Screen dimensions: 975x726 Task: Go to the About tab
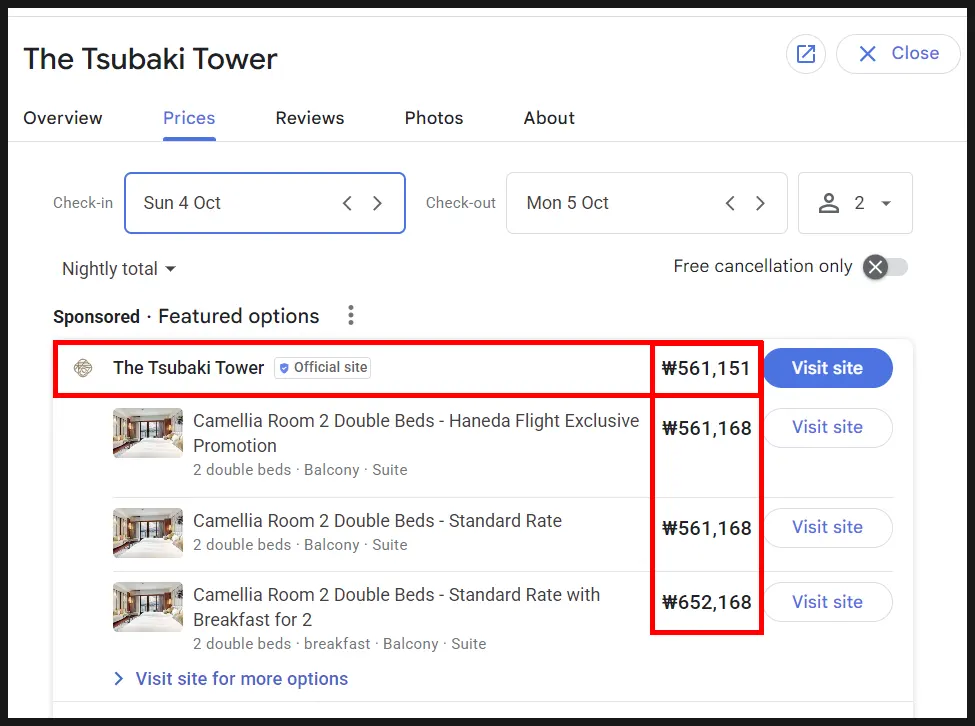click(549, 118)
